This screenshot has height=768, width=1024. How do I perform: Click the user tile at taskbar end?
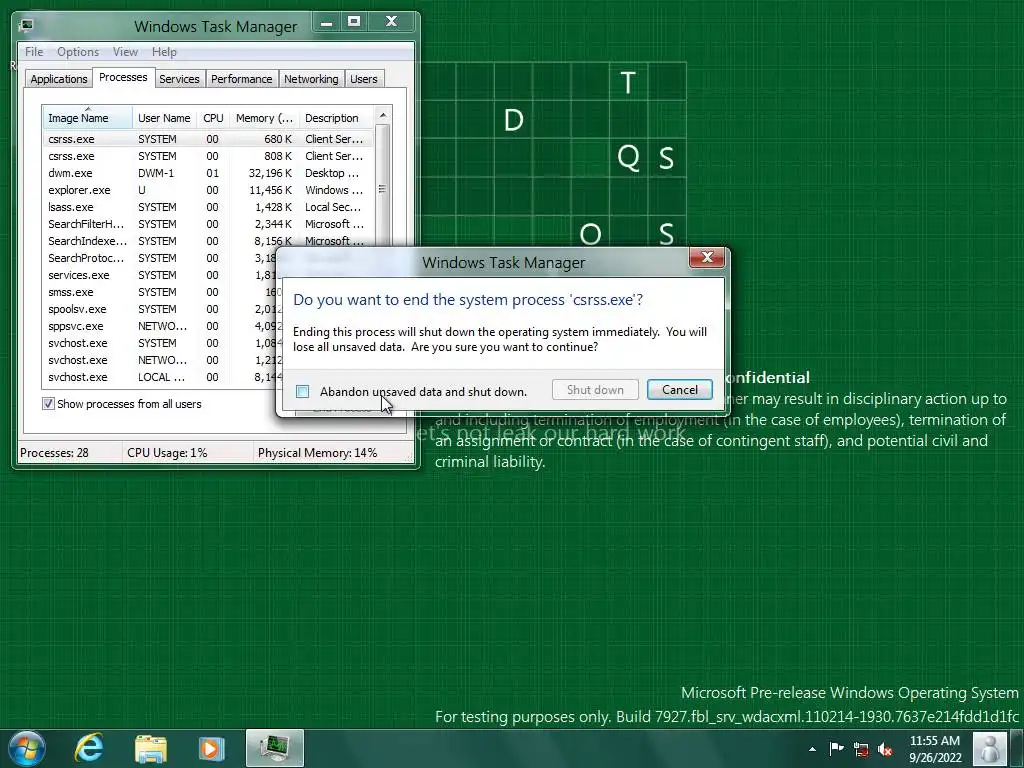click(989, 749)
